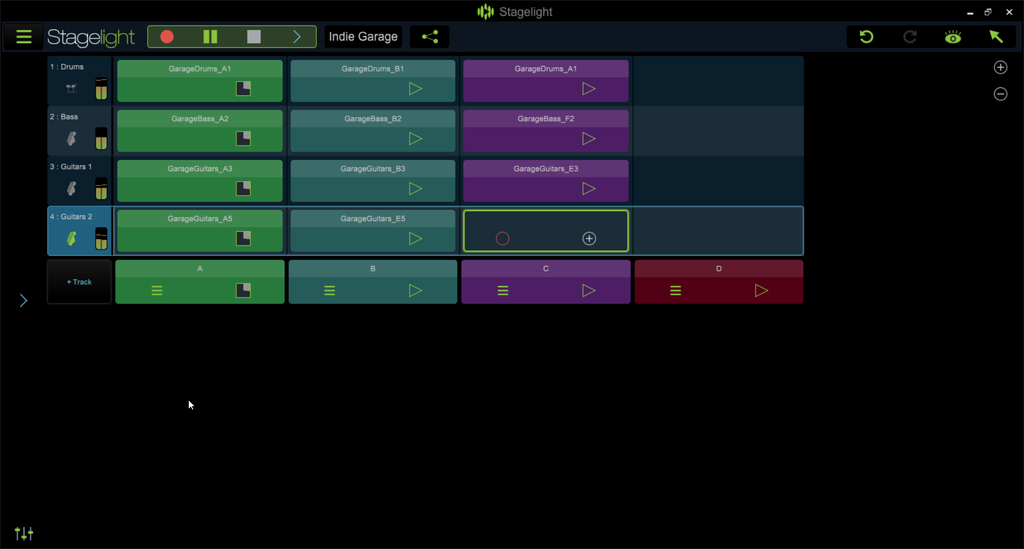Play the GarageGuitars_E5 clip
The width and height of the screenshot is (1024, 549).
tap(415, 239)
